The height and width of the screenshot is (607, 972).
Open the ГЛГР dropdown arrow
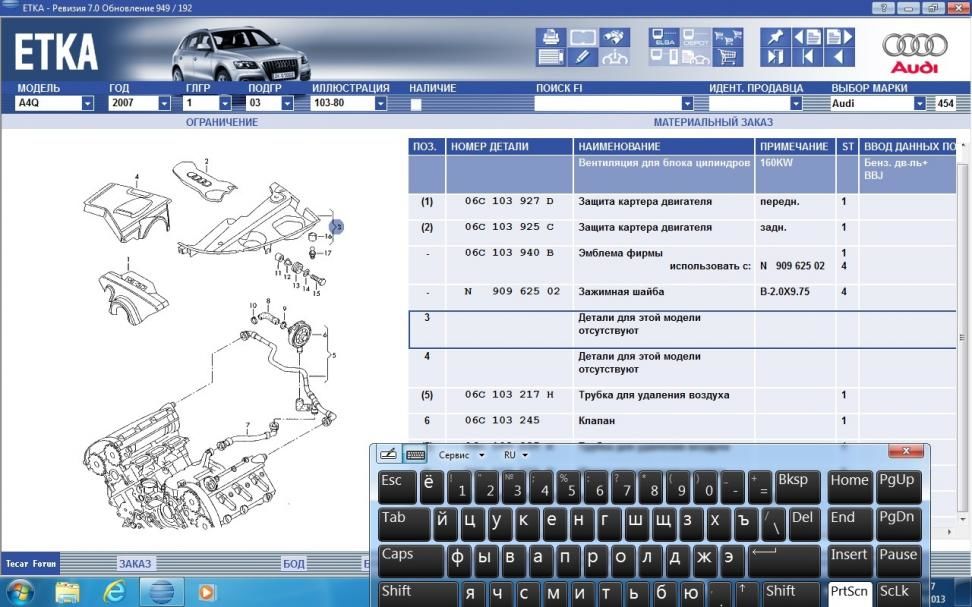[225, 104]
